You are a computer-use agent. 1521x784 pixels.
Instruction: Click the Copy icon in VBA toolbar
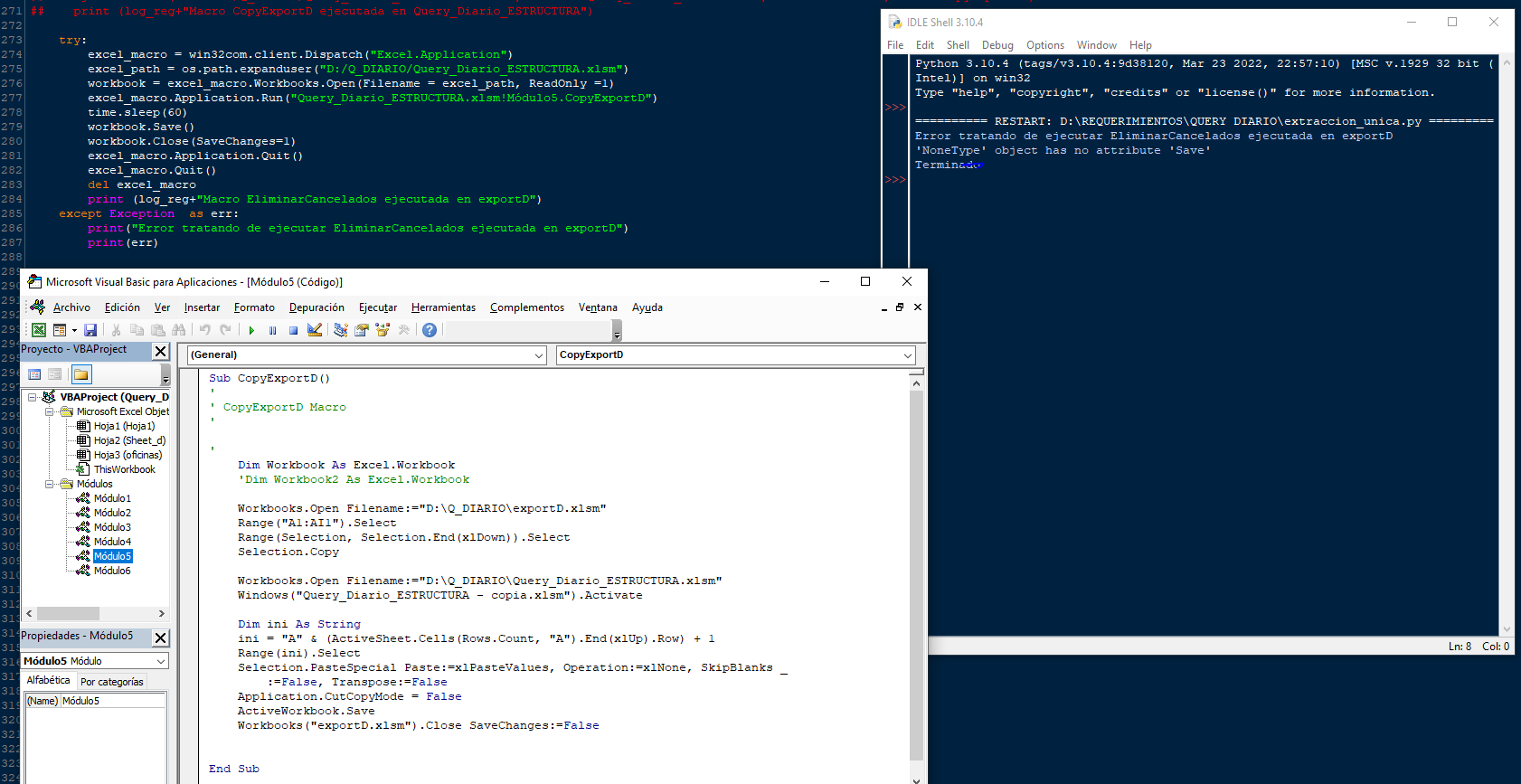coord(137,330)
